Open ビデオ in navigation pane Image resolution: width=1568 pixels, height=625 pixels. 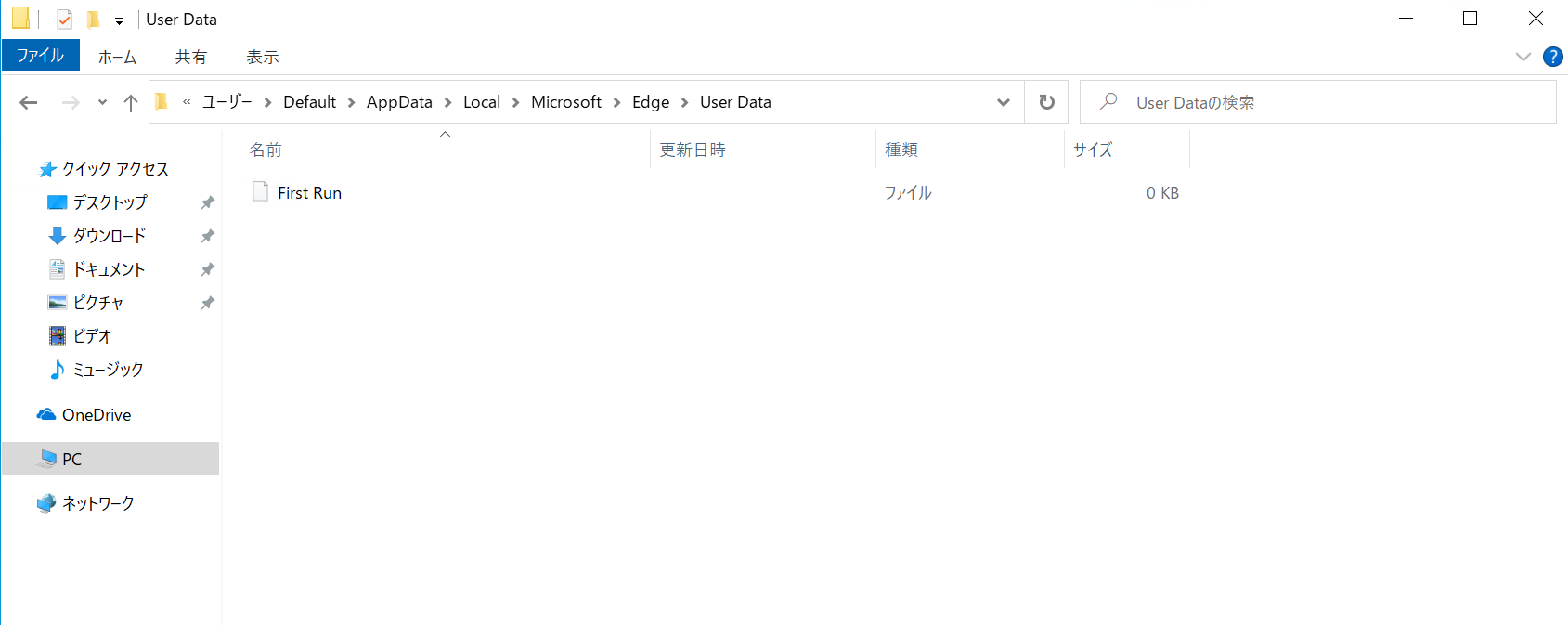[91, 336]
